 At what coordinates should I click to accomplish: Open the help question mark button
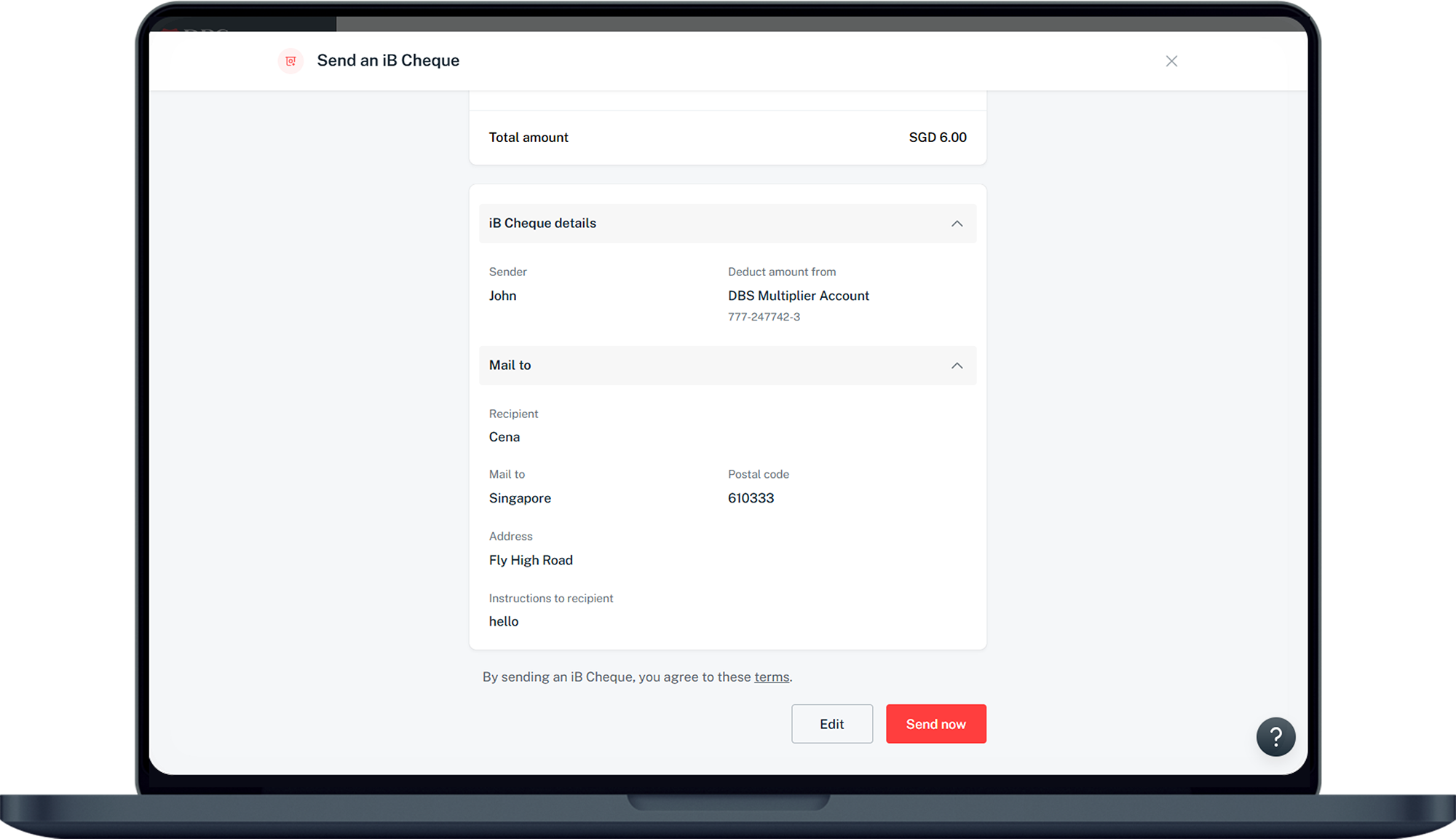coord(1275,737)
